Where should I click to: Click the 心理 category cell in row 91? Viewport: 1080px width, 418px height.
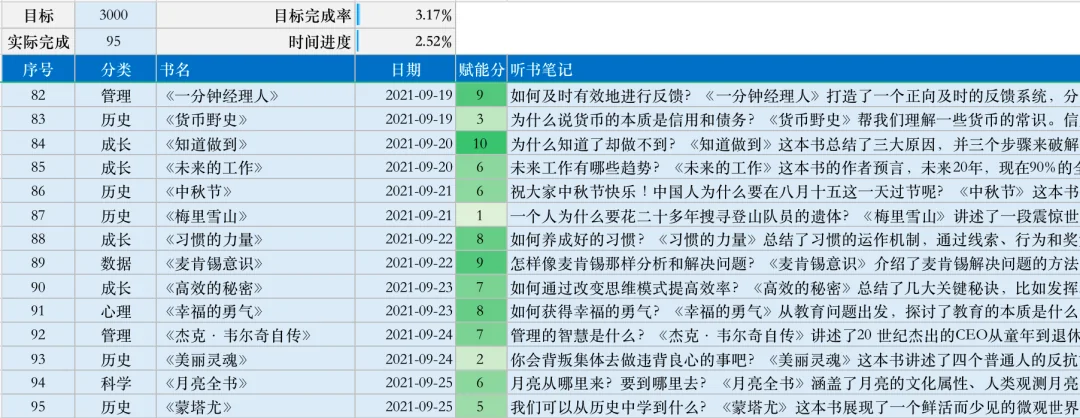click(x=115, y=311)
